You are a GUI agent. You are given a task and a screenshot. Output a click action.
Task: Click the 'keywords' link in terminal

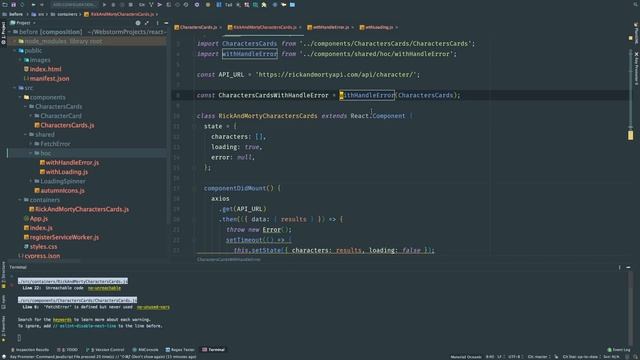62,320
